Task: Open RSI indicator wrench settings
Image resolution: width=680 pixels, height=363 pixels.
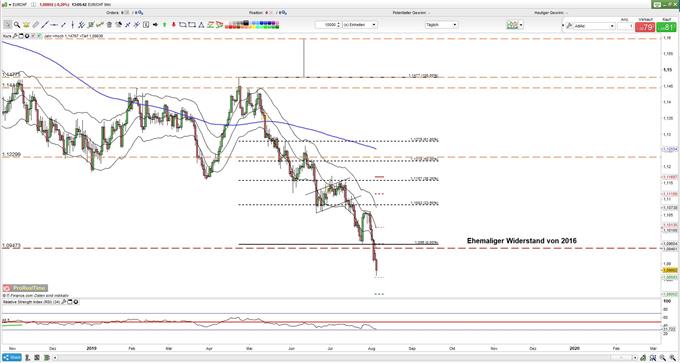Action: point(63,302)
